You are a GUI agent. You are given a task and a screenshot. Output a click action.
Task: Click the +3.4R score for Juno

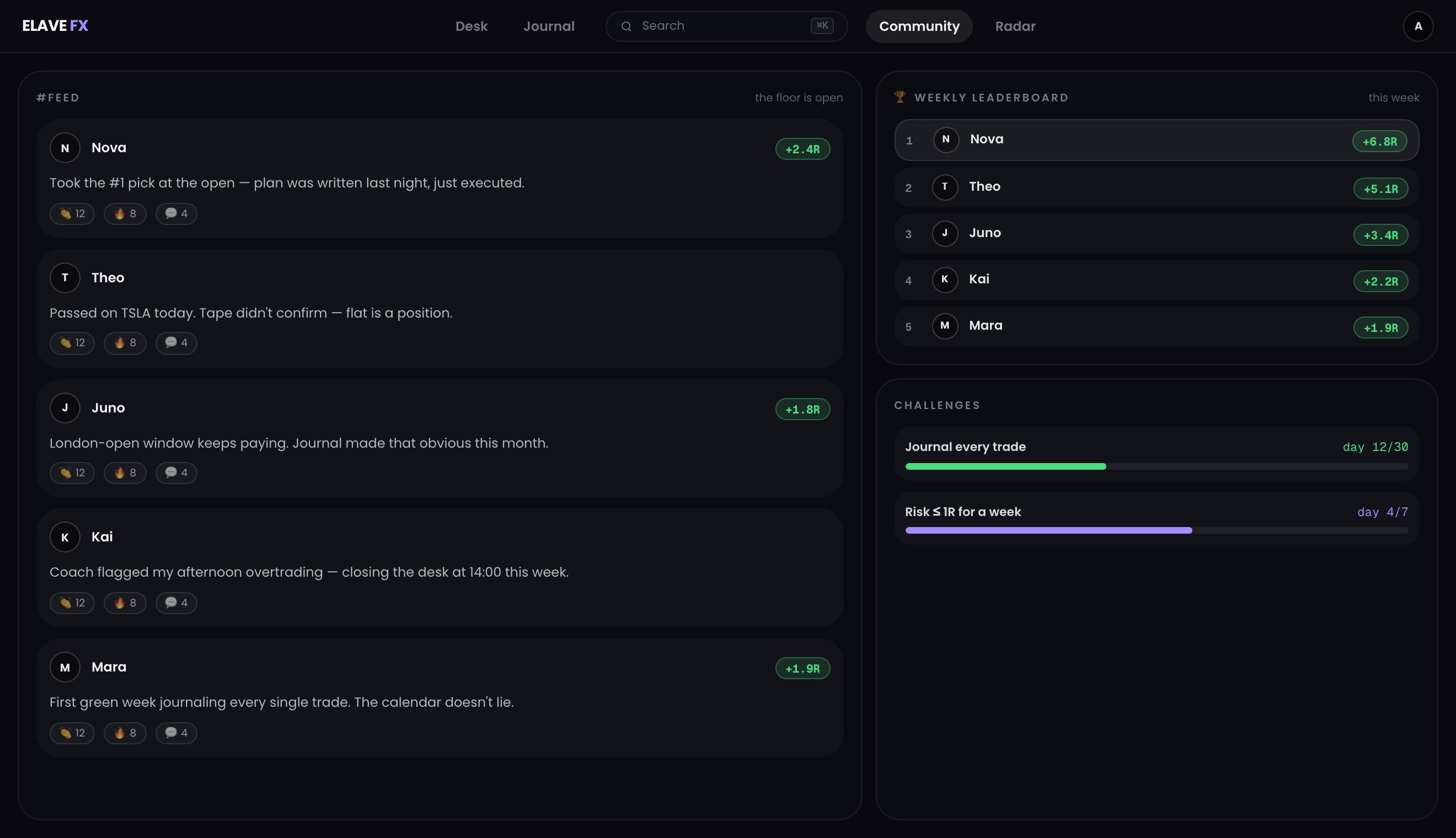(x=1380, y=235)
